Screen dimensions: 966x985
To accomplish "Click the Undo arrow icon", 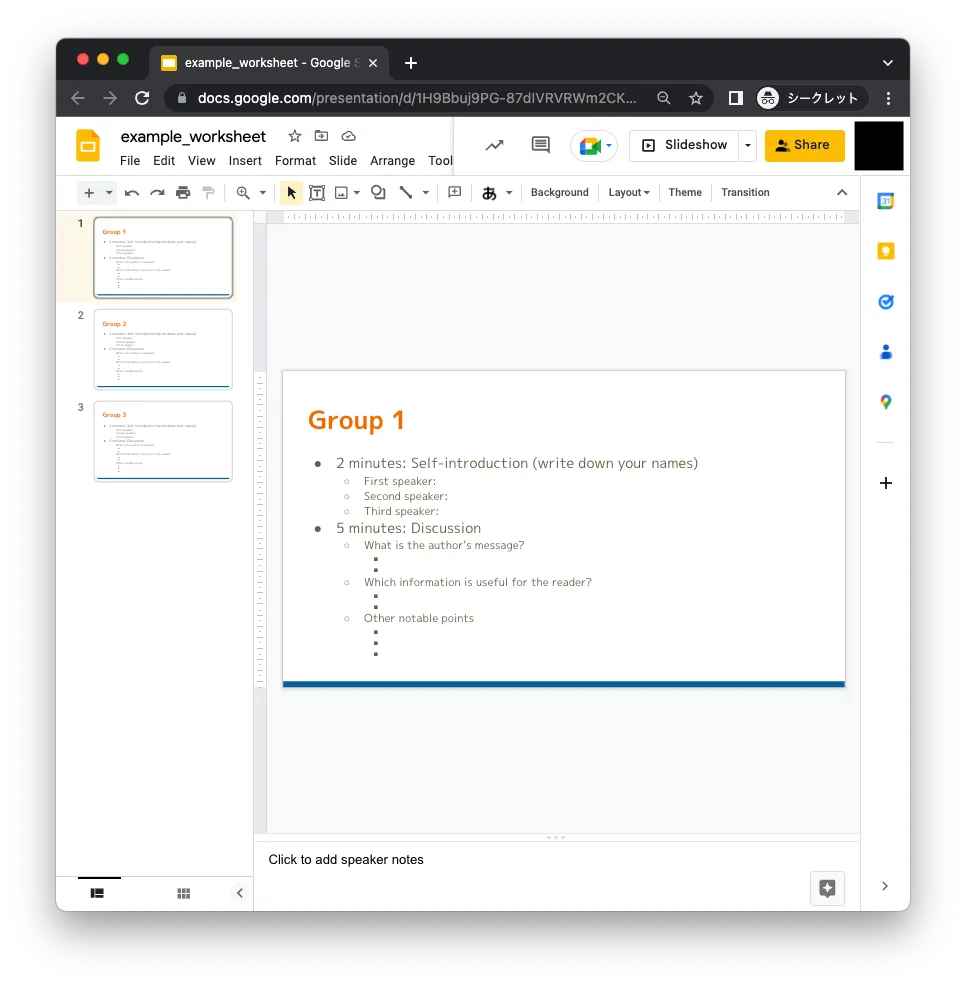I will coord(132,193).
